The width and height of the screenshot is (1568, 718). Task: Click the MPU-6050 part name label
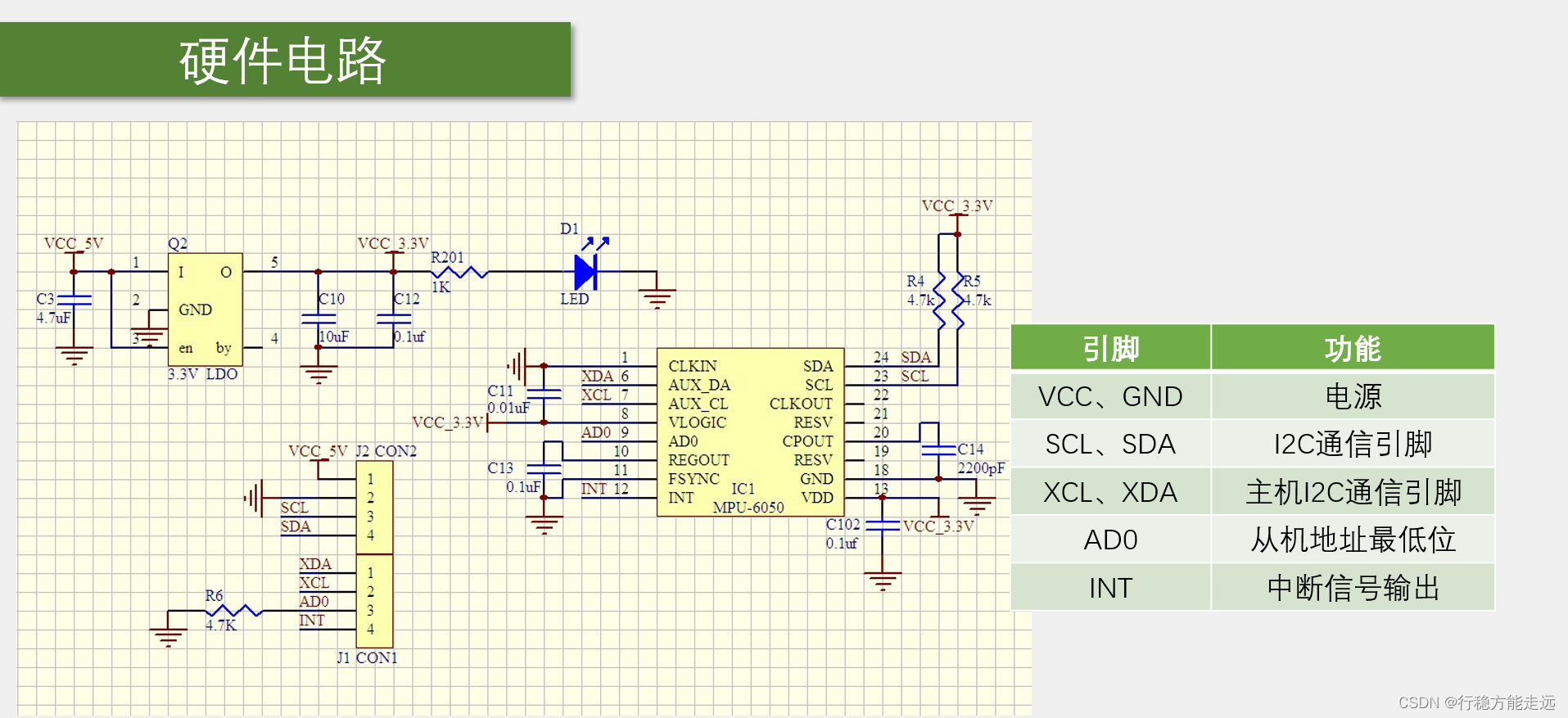coord(748,508)
